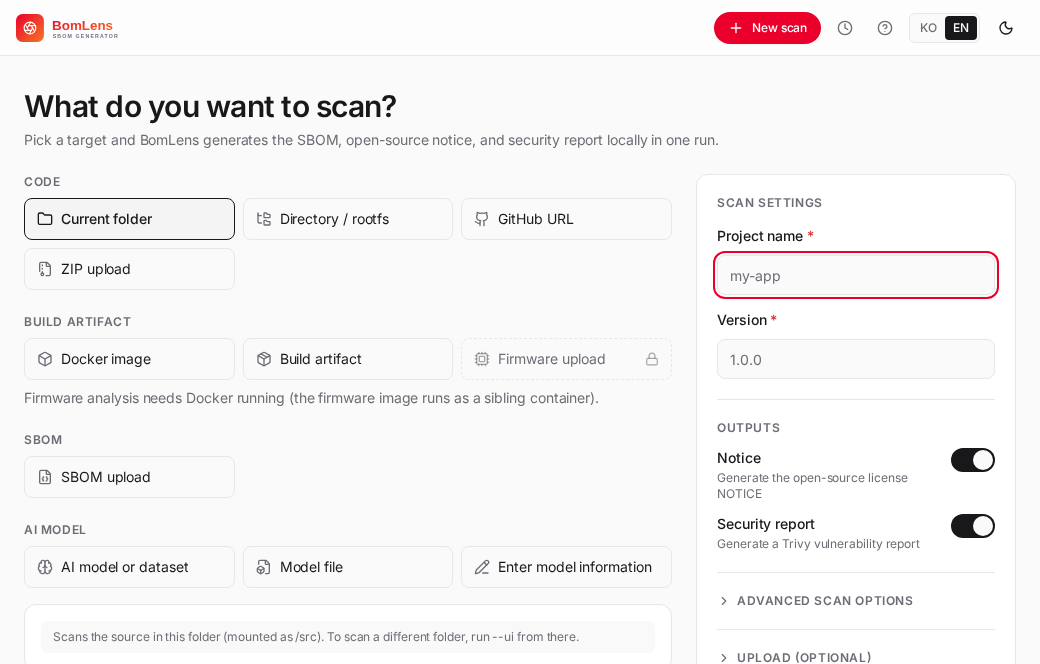This screenshot has width=1040, height=664.
Task: Click the 'What do you want to scan?' heading
Action: click(x=210, y=106)
